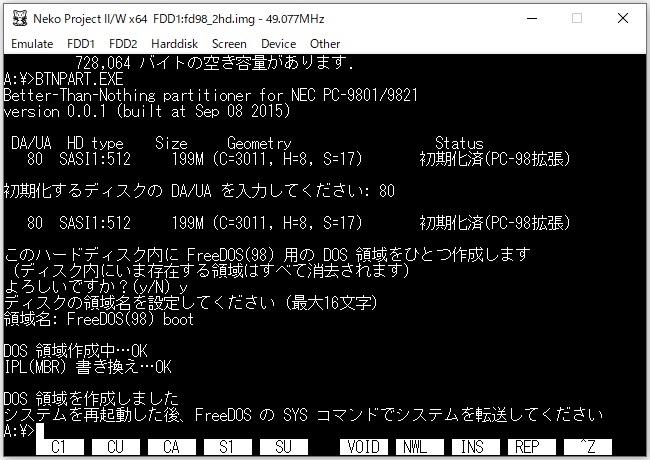Click the ^Z function key label
The height and width of the screenshot is (460, 650).
[588, 447]
